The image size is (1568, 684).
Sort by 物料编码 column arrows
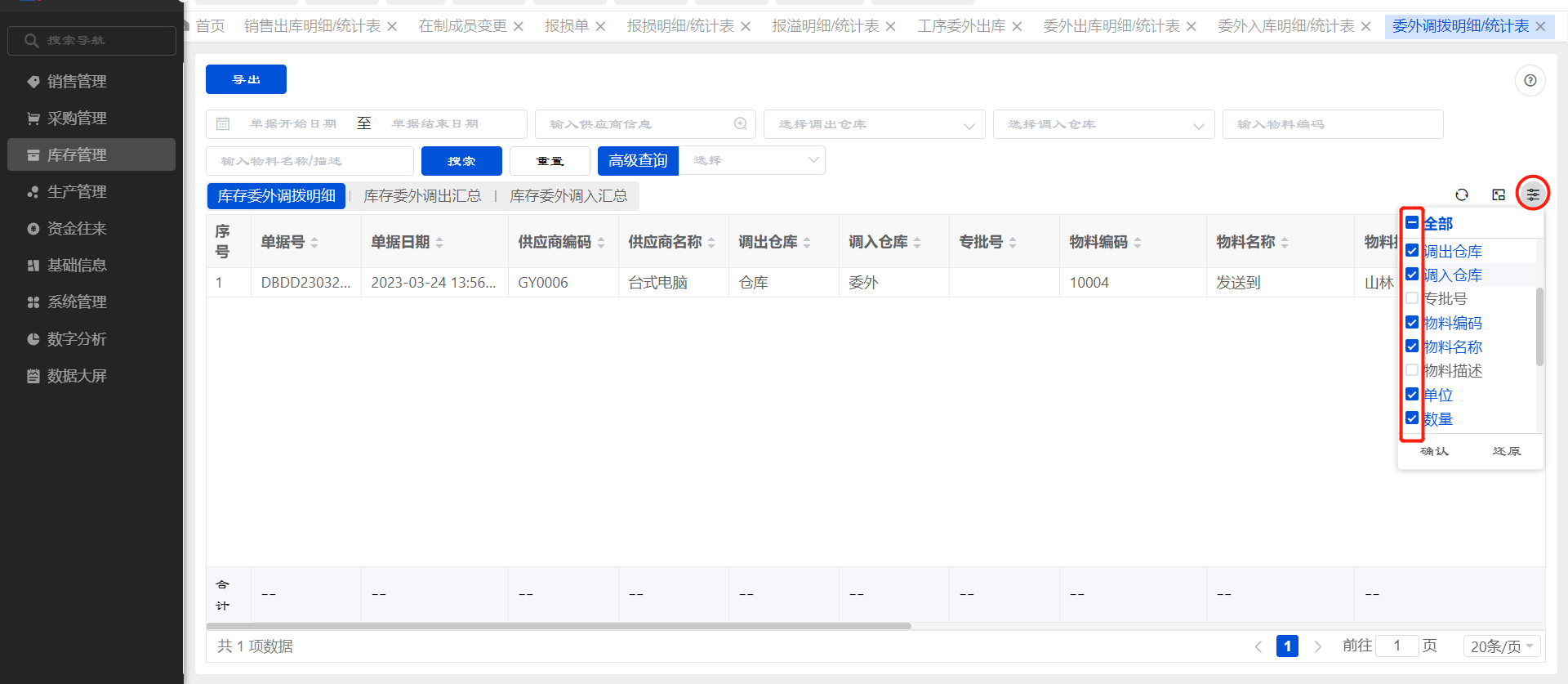pos(1138,243)
